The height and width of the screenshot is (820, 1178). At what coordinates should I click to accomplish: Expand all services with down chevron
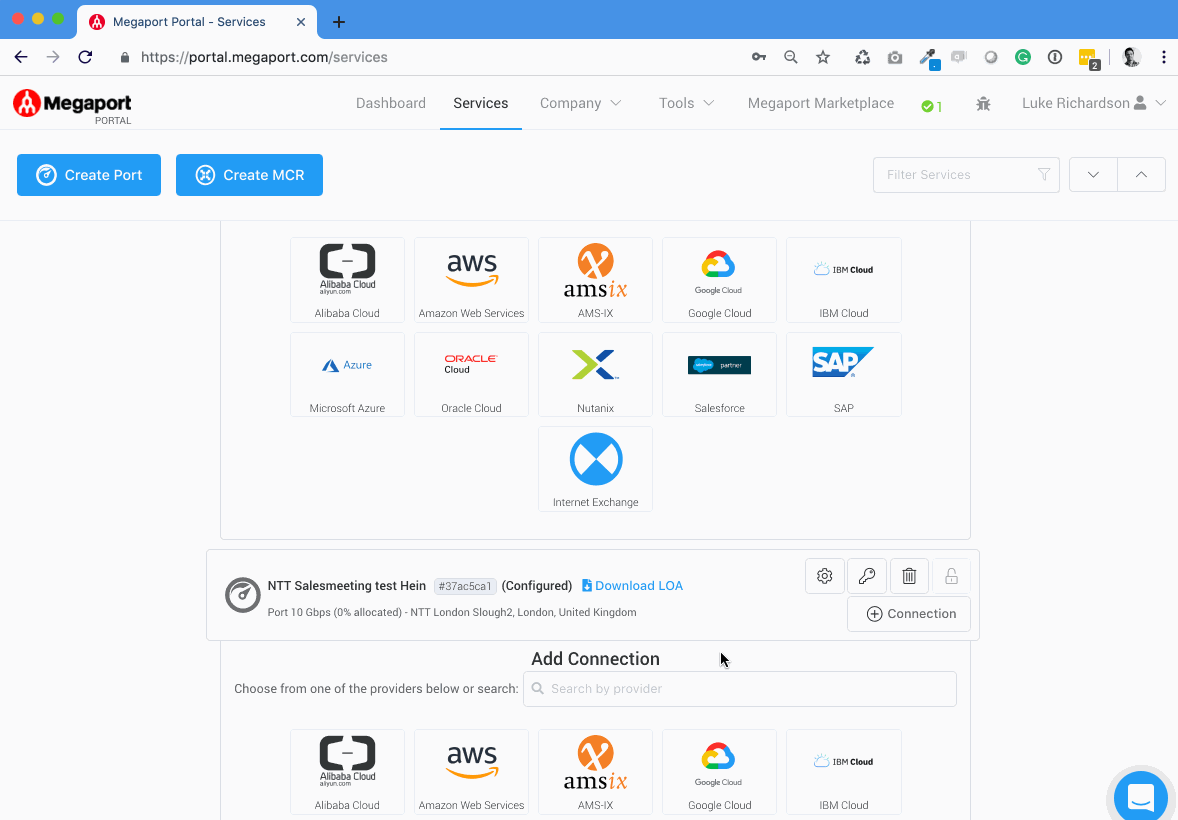[x=1093, y=174]
